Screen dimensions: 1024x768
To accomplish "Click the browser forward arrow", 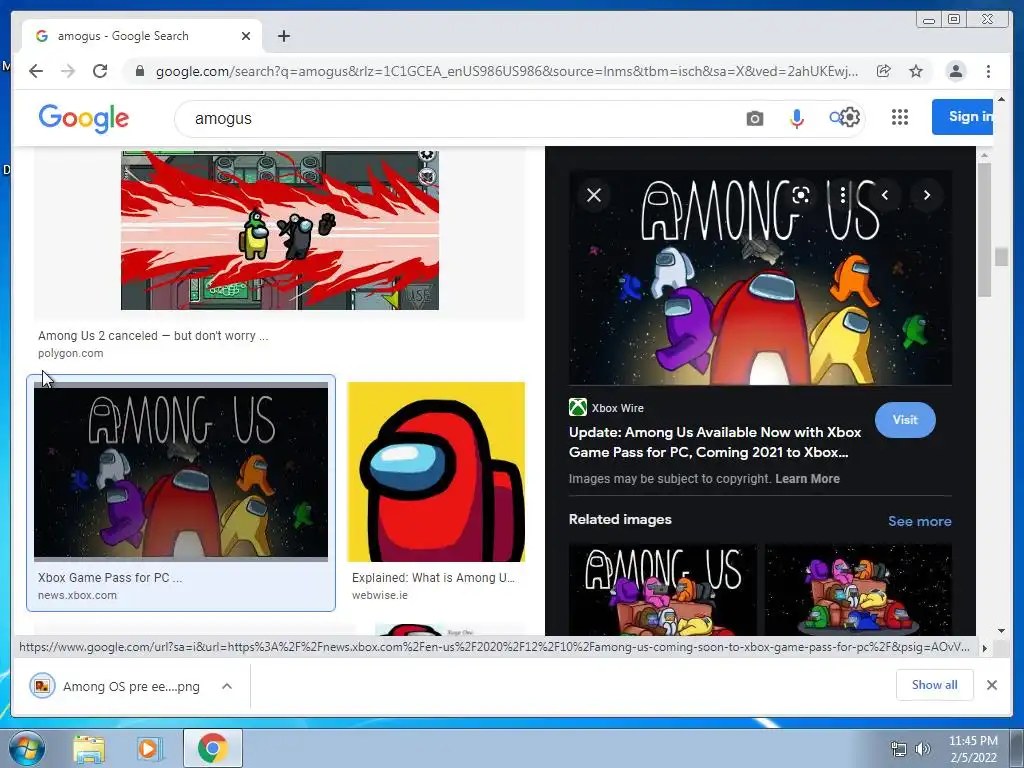I will (x=68, y=71).
